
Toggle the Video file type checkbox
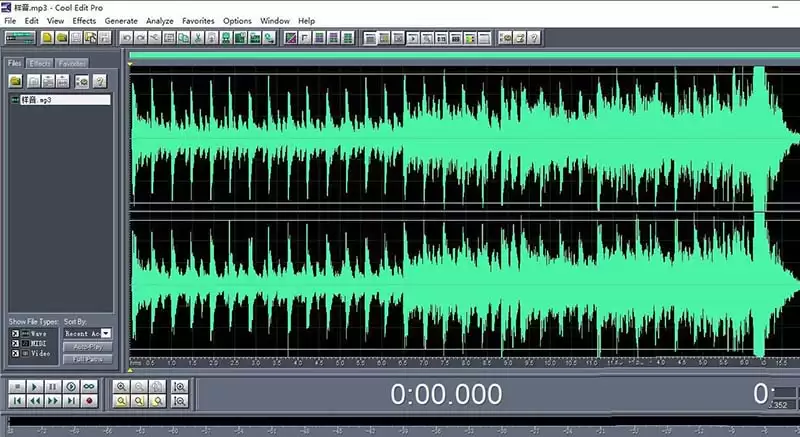click(x=15, y=353)
